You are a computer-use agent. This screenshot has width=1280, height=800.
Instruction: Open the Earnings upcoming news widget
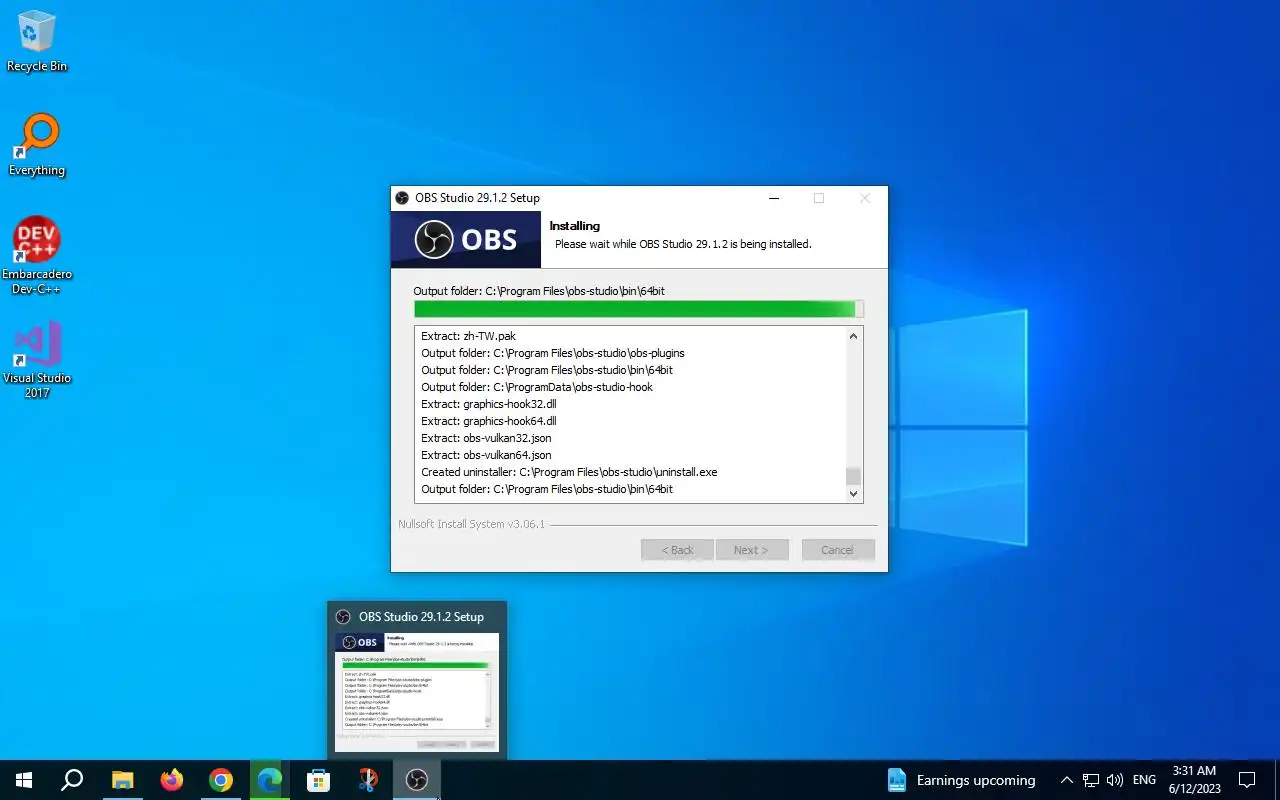961,780
